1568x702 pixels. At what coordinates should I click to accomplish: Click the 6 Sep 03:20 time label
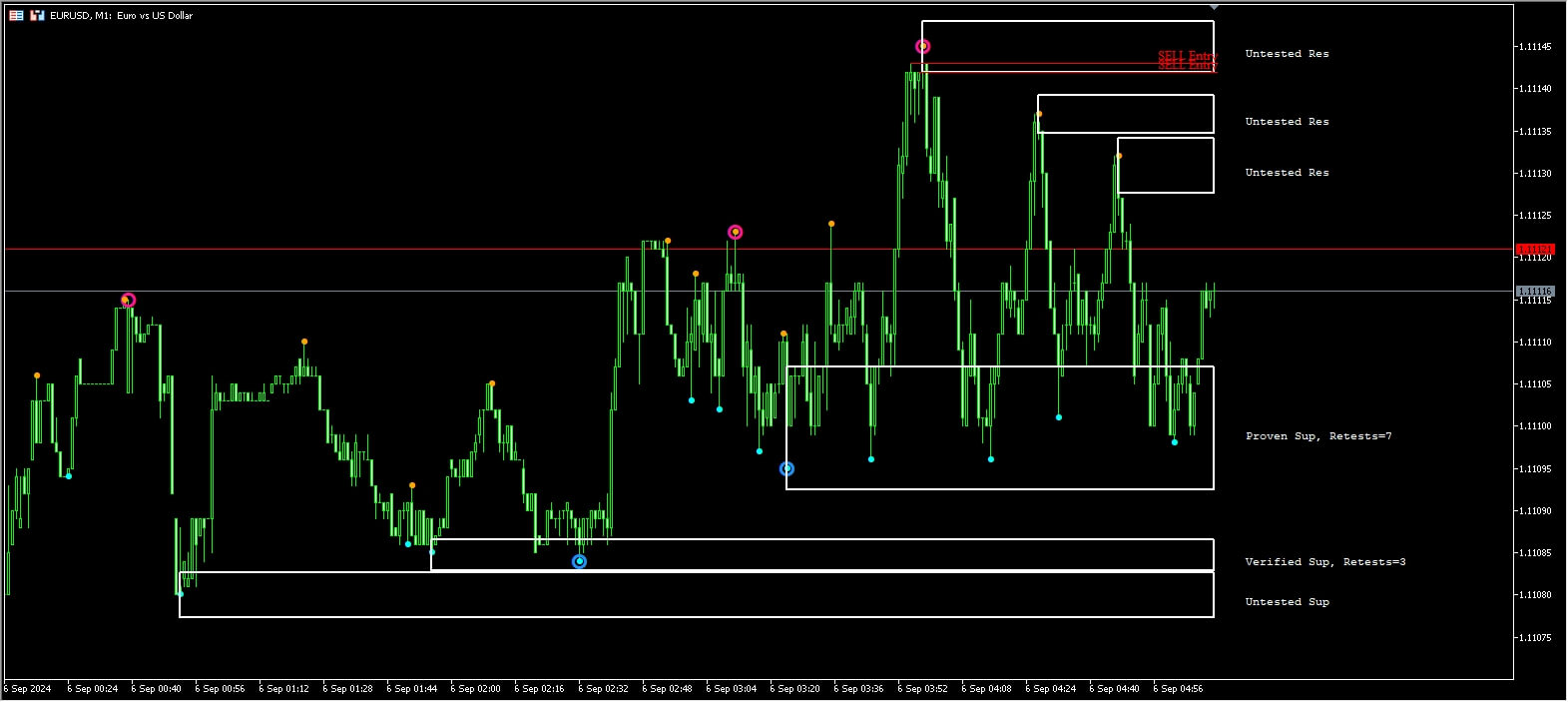(x=795, y=689)
